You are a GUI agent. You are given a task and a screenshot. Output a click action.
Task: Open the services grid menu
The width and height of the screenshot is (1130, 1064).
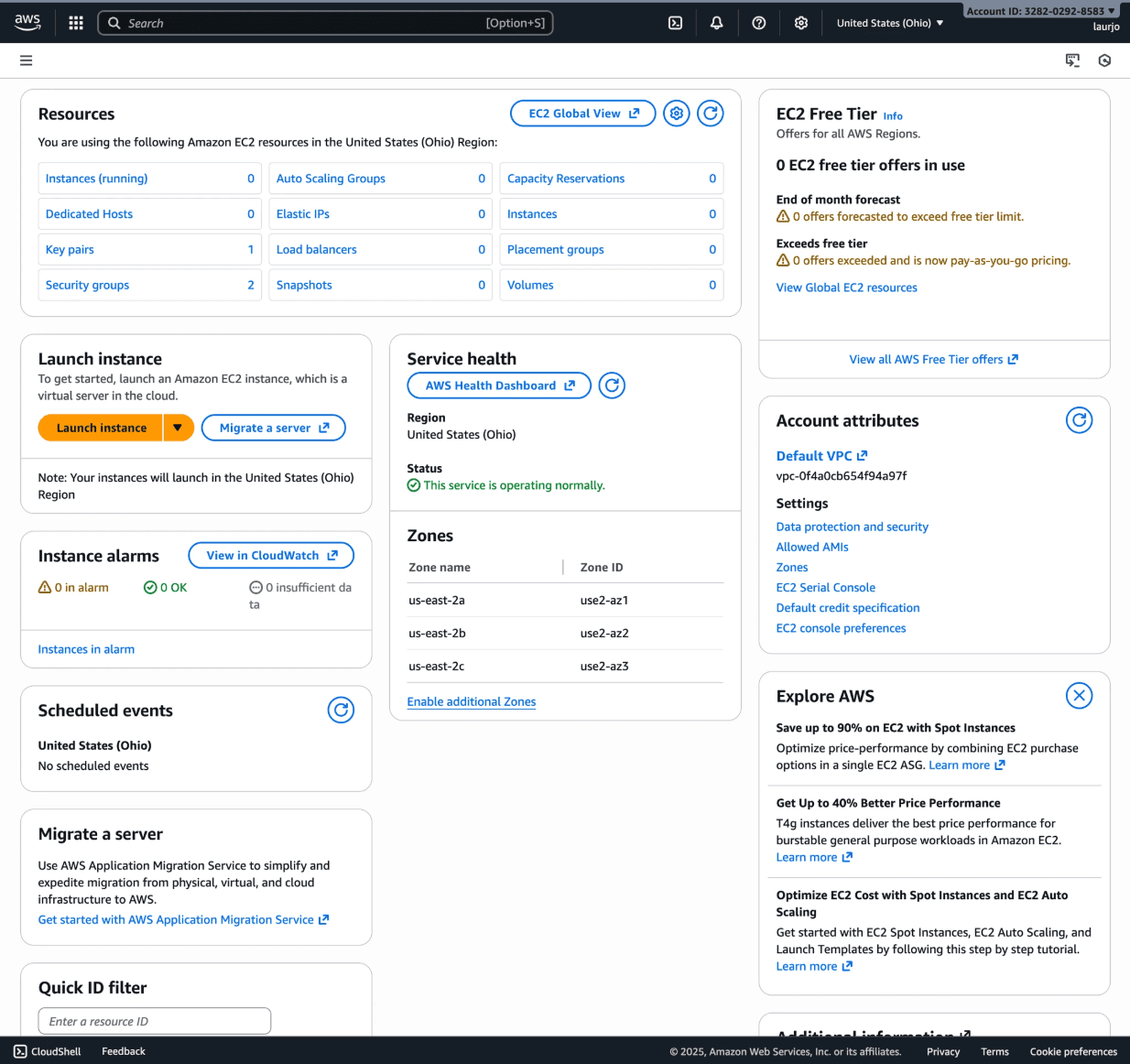point(76,23)
